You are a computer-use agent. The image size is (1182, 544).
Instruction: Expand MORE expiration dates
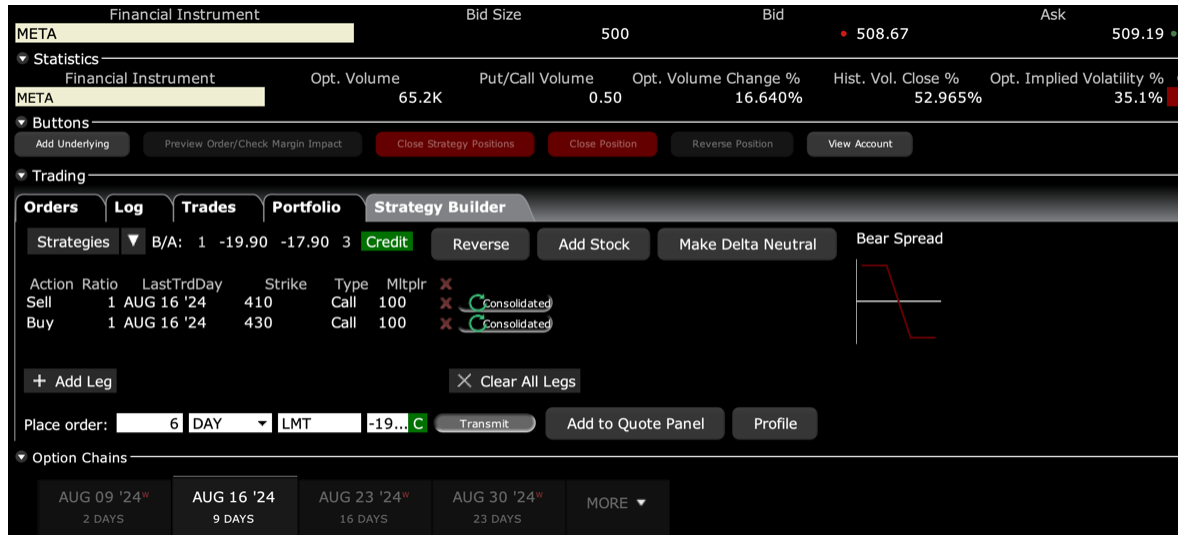pyautogui.click(x=617, y=503)
